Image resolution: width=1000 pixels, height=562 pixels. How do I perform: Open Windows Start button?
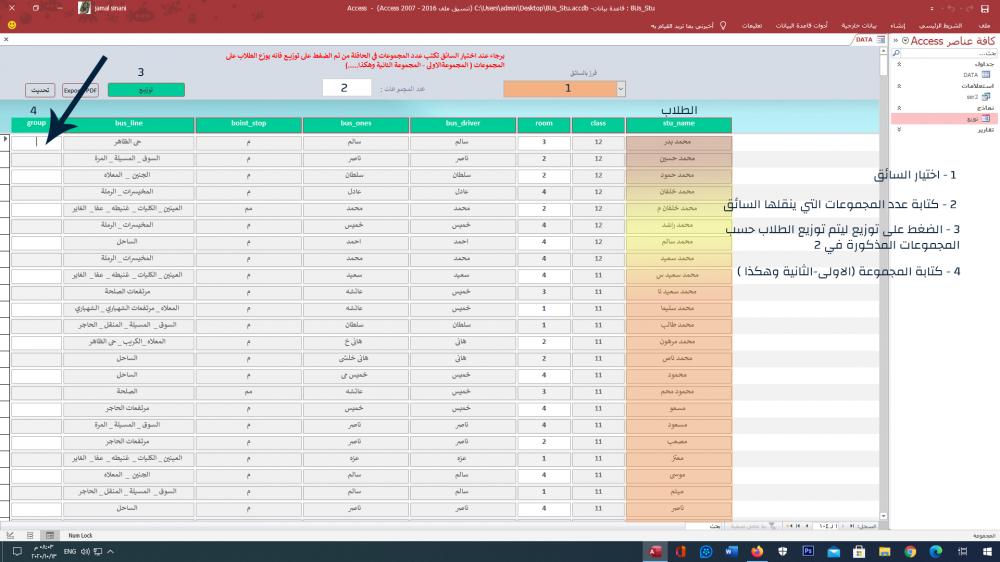tap(987, 551)
